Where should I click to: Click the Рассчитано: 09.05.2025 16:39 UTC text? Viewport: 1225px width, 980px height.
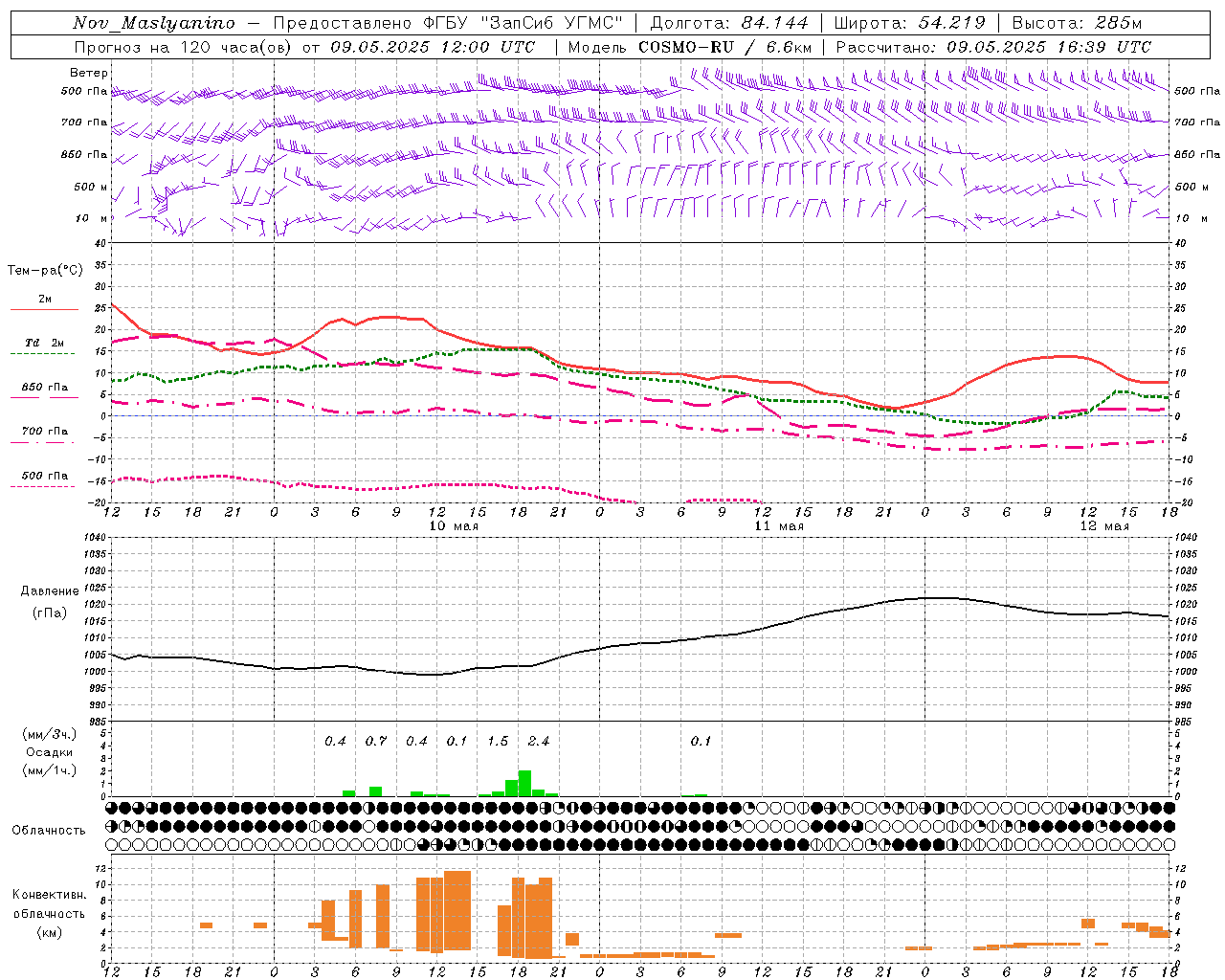coord(993,47)
